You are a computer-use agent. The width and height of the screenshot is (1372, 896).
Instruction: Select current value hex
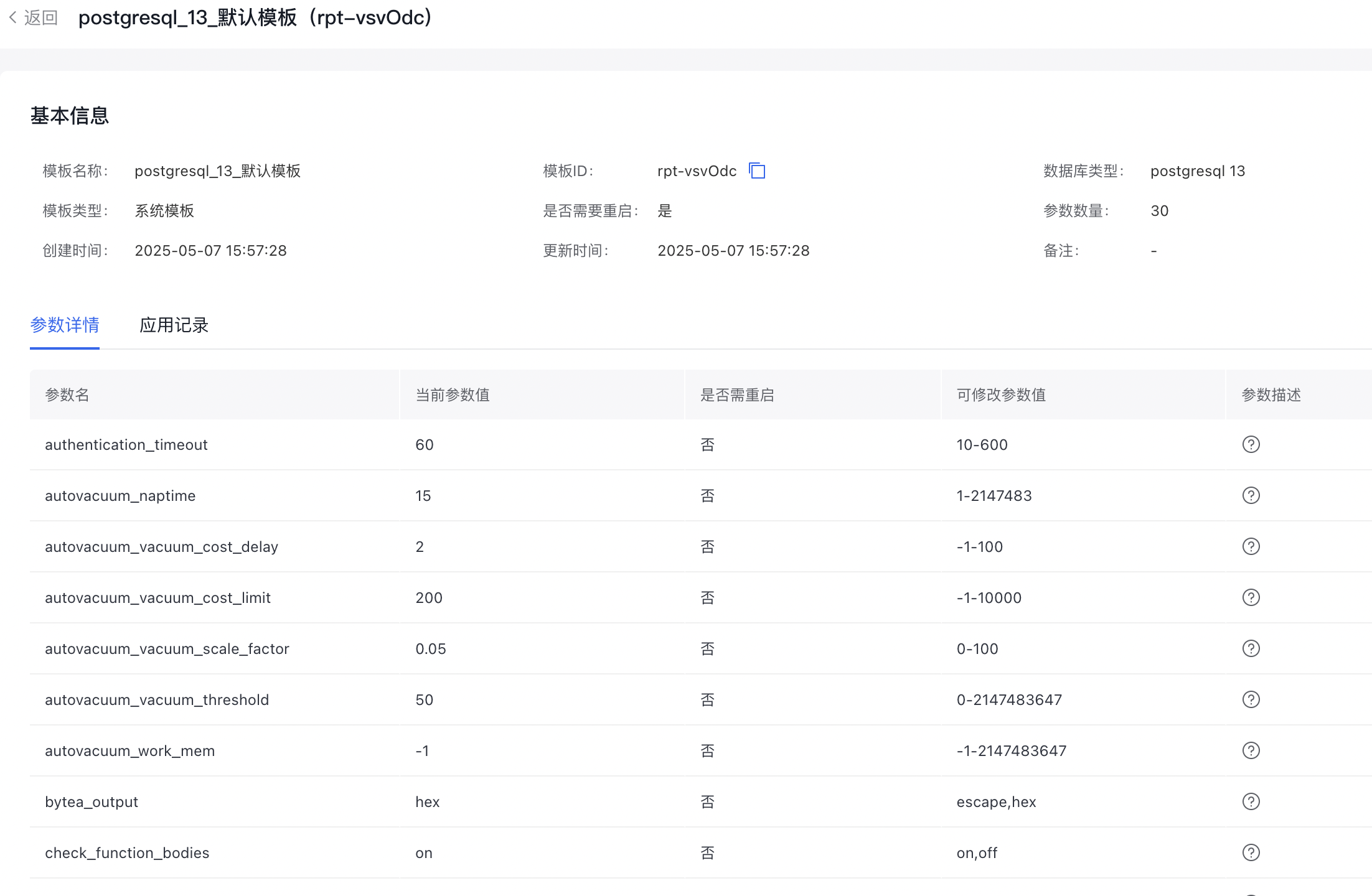[428, 802]
